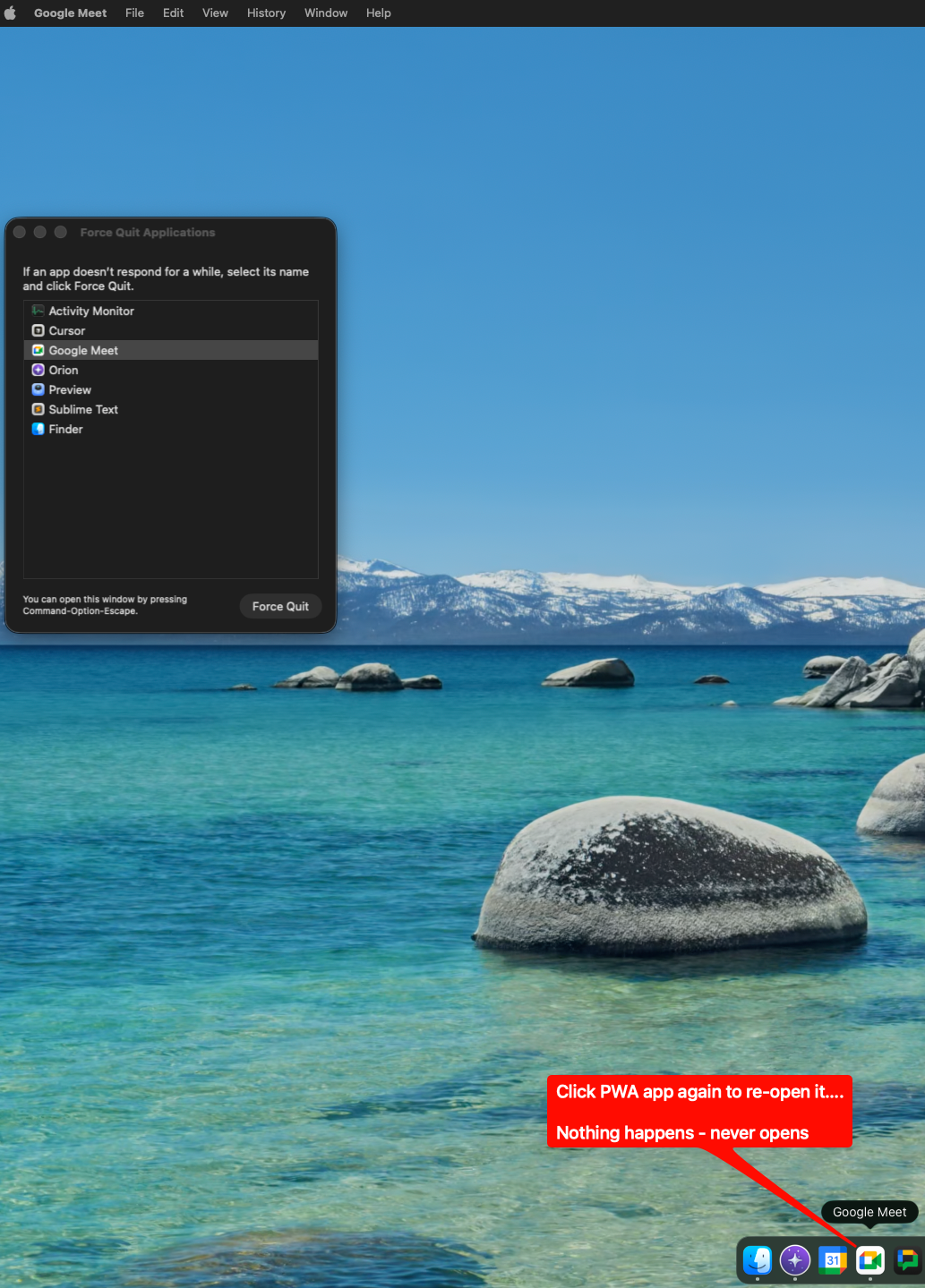Select Orion in the Force Quit list
This screenshot has width=925, height=1288.
coord(64,370)
